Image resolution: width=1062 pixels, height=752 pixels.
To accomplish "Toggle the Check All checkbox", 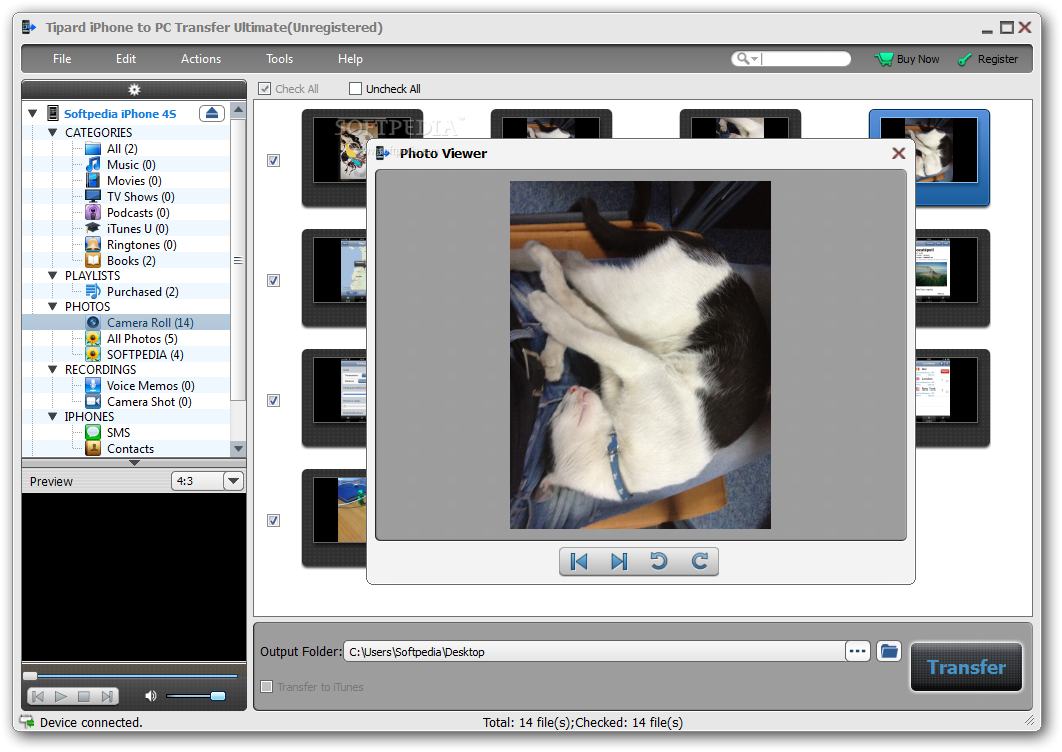I will click(265, 89).
